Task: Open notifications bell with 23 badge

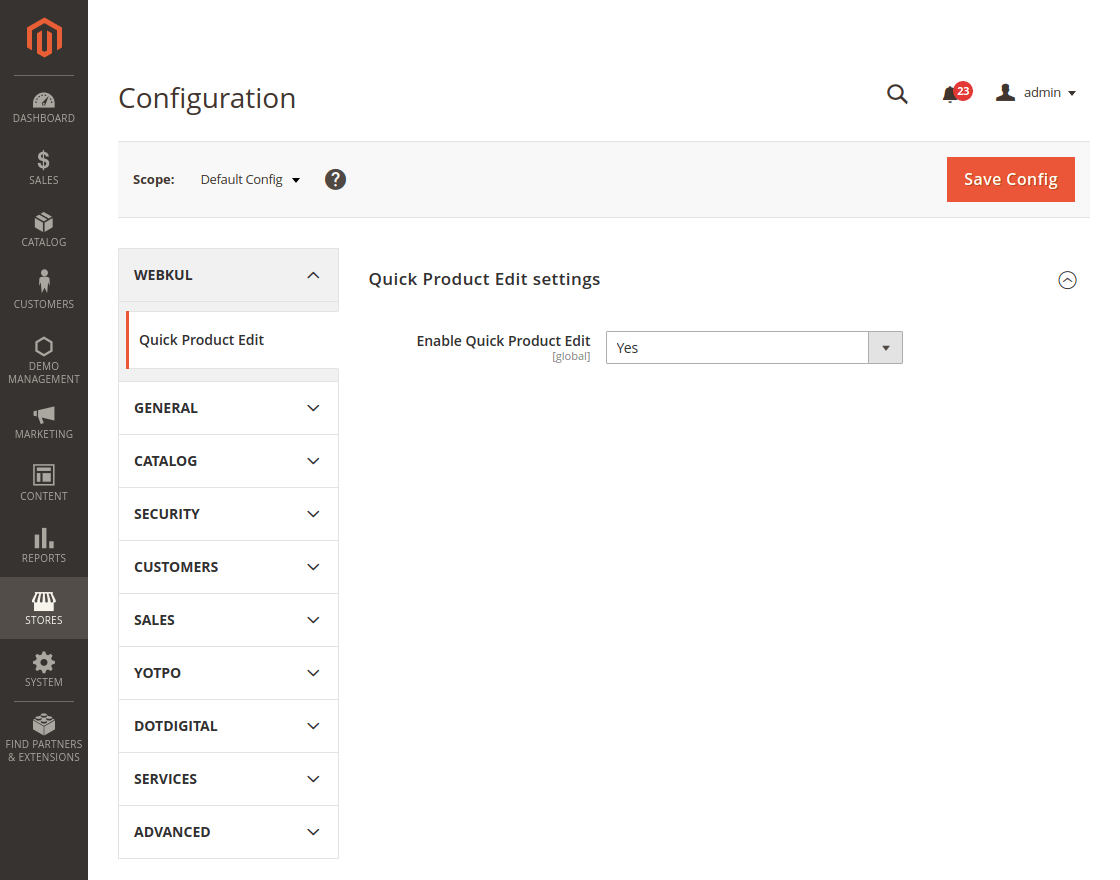Action: click(x=956, y=93)
